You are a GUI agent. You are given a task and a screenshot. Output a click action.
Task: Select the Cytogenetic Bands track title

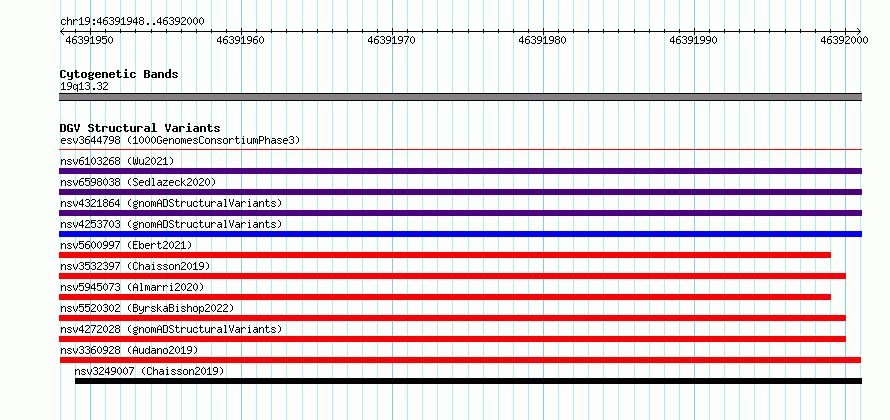click(x=119, y=74)
